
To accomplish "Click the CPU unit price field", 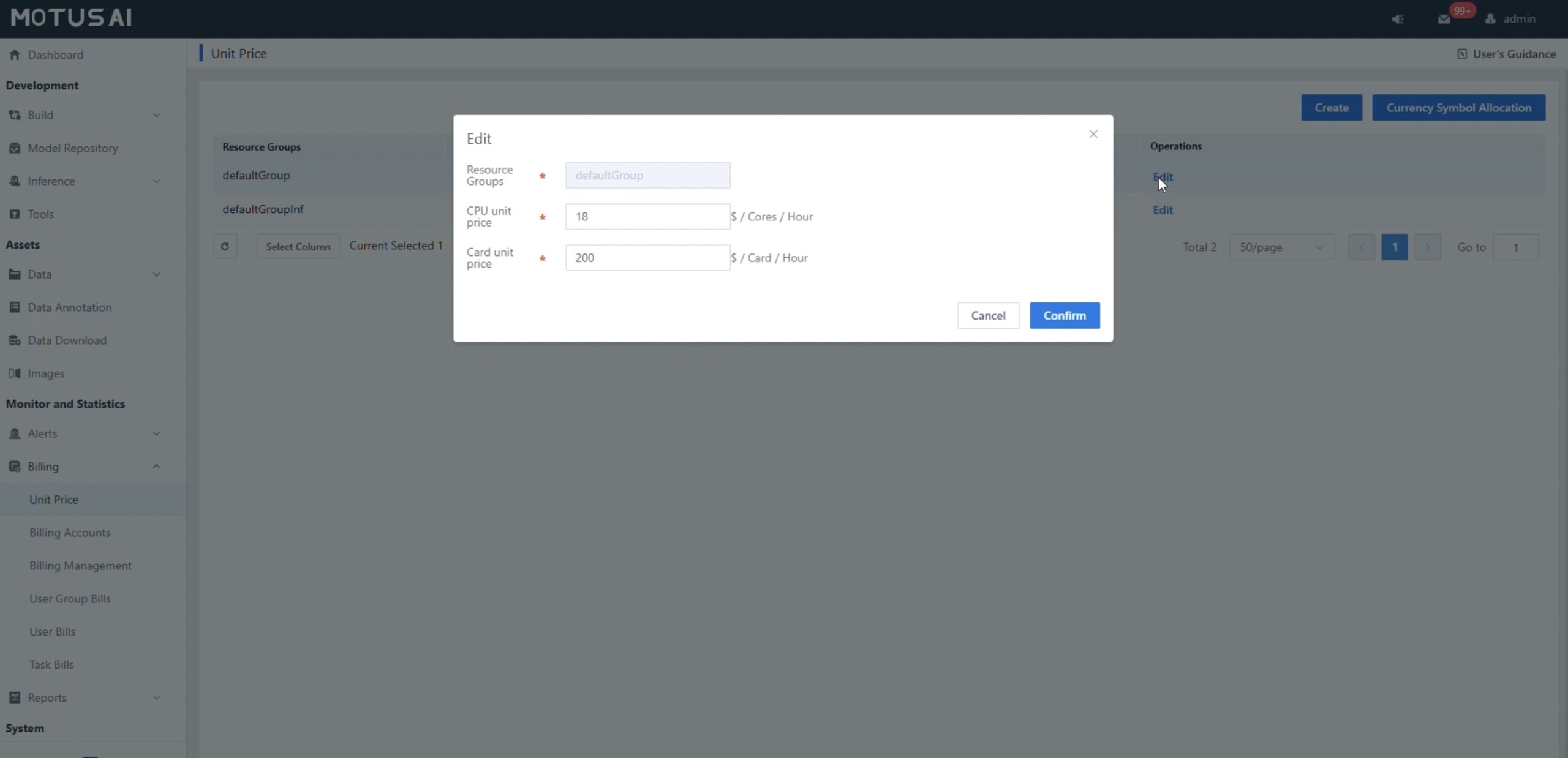I will coord(647,217).
